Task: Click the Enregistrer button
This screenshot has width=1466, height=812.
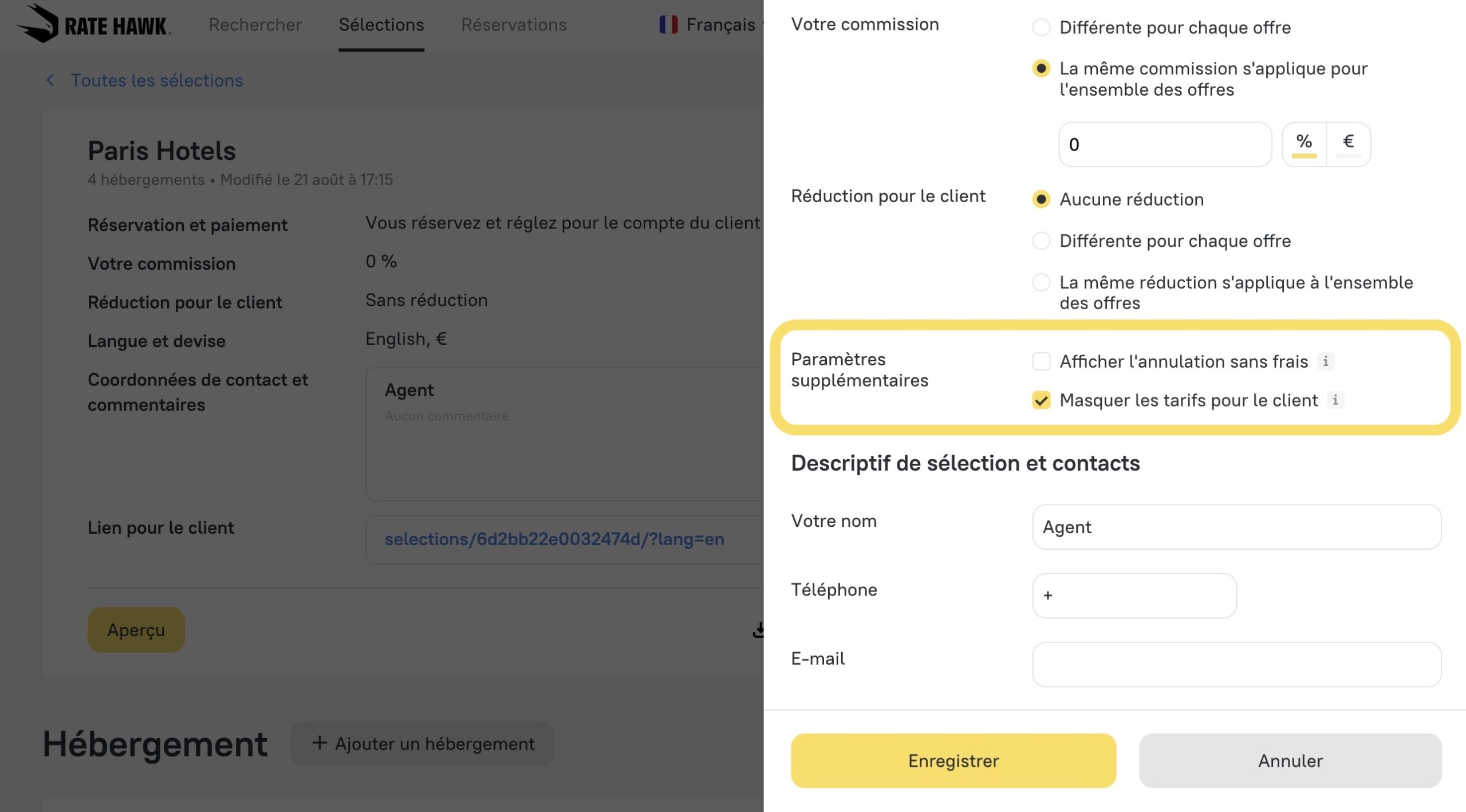Action: [x=953, y=760]
